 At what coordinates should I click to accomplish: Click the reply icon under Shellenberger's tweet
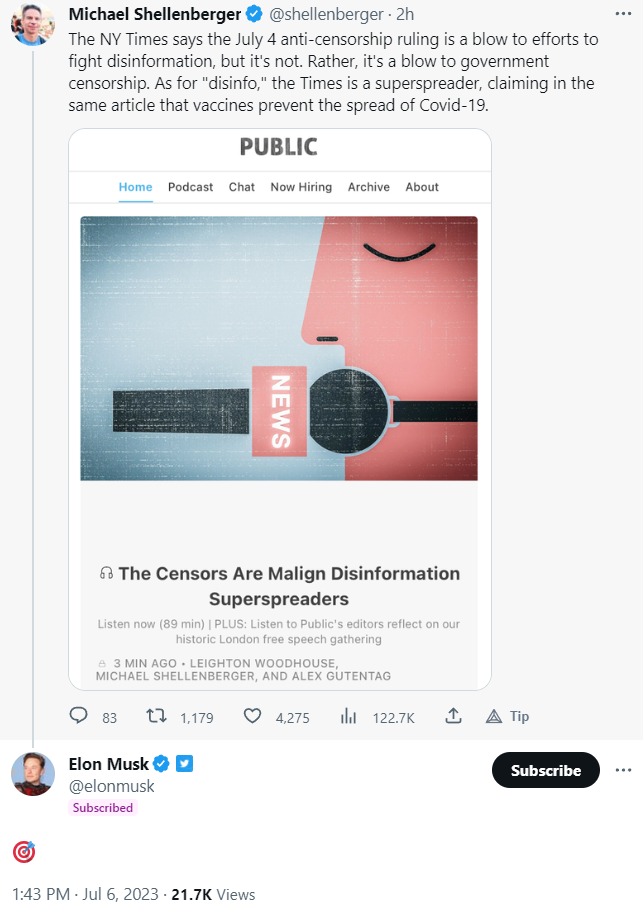tap(79, 716)
